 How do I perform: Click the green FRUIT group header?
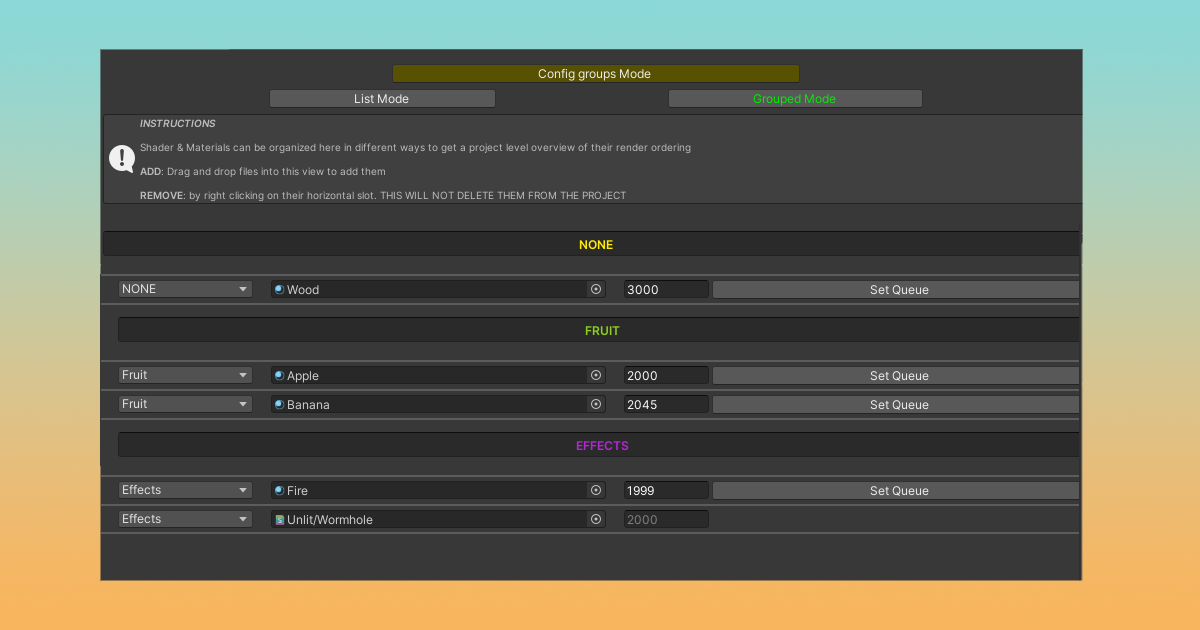coord(599,330)
